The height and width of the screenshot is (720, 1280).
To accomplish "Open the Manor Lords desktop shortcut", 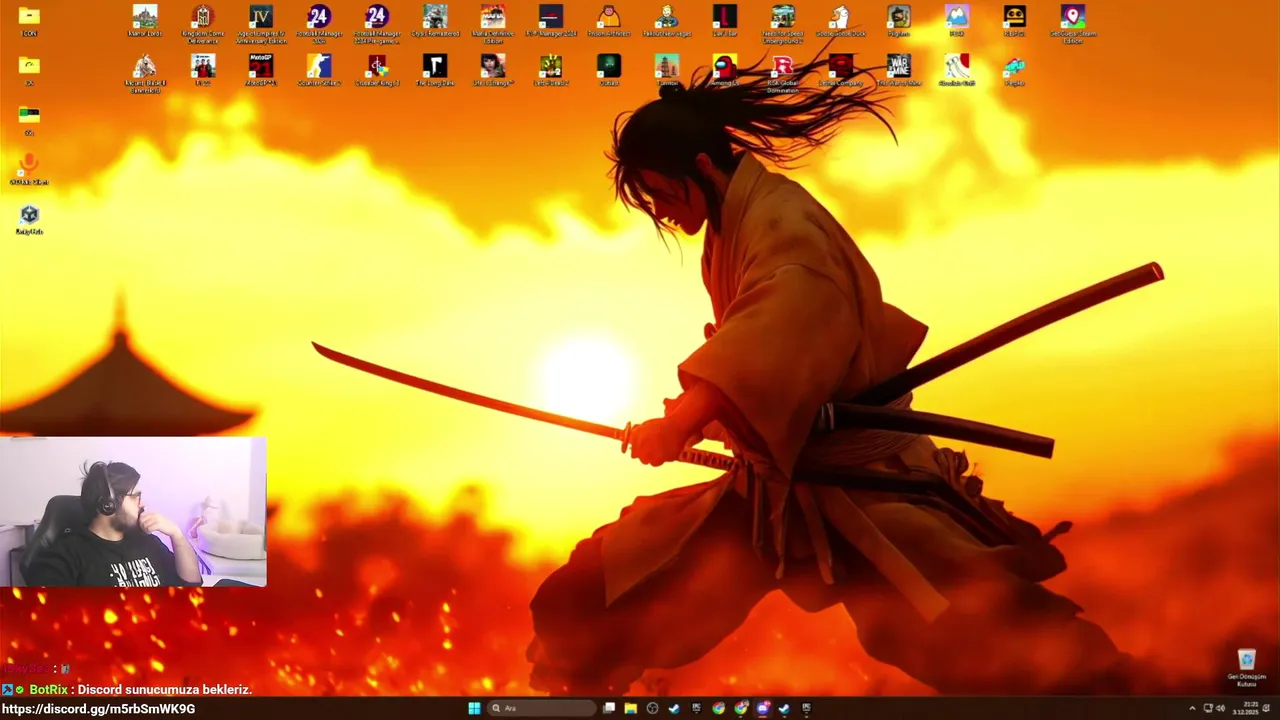I will (145, 22).
